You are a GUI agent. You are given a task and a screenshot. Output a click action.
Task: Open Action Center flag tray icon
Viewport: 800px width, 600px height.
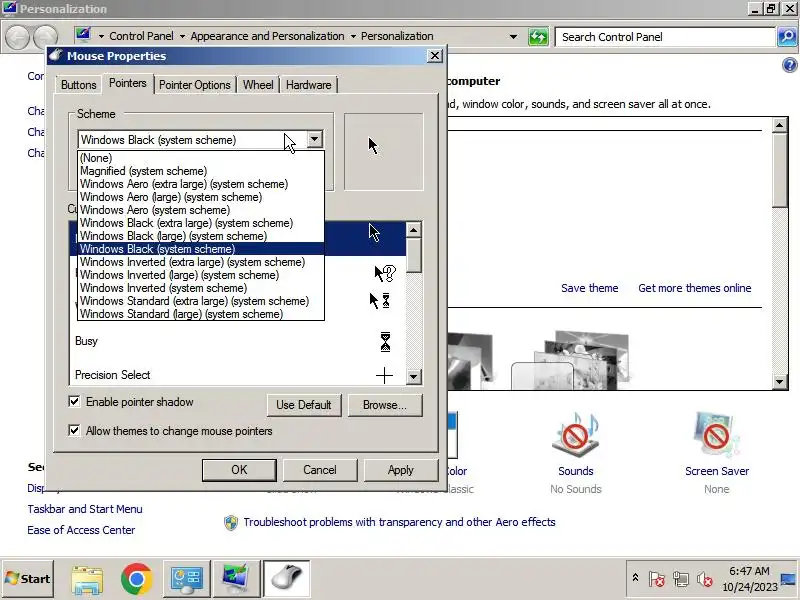click(x=657, y=579)
